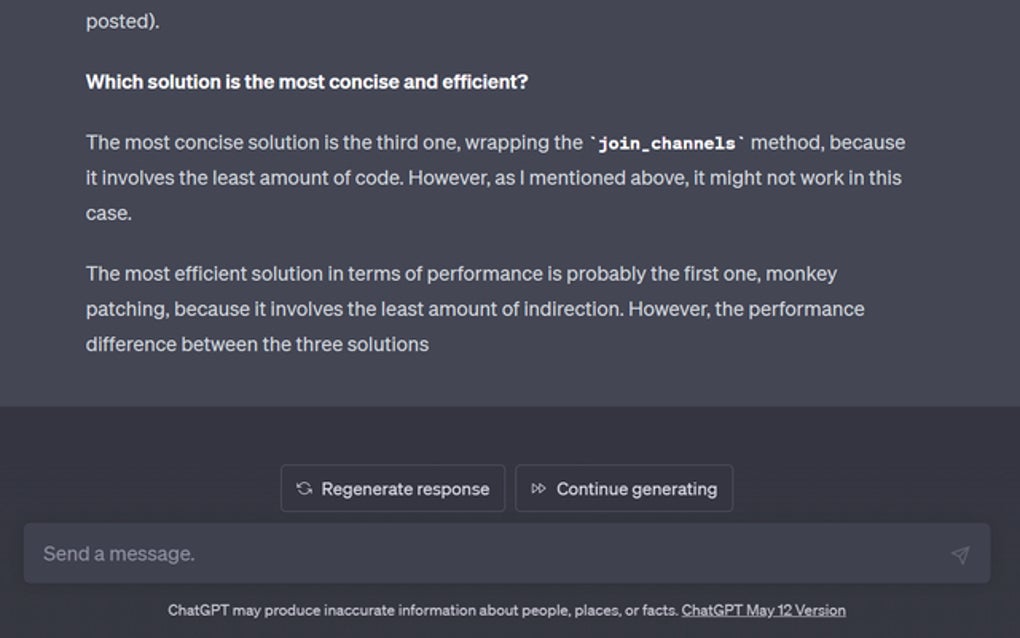Select the send arrow in the message bar
Screen dimensions: 1020x638
[958, 553]
